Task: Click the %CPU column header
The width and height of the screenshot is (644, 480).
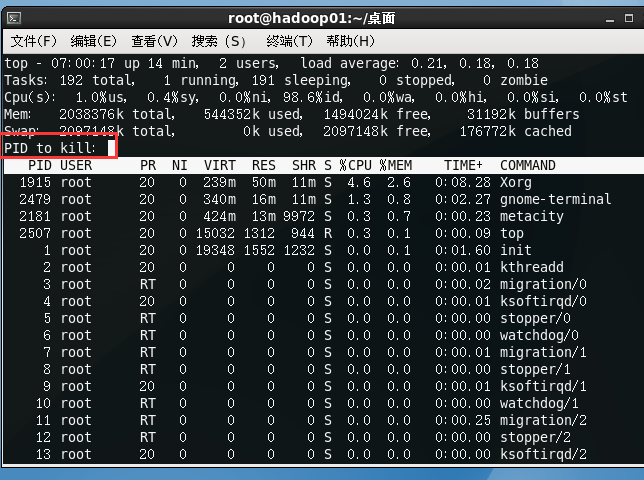Action: [x=355, y=165]
